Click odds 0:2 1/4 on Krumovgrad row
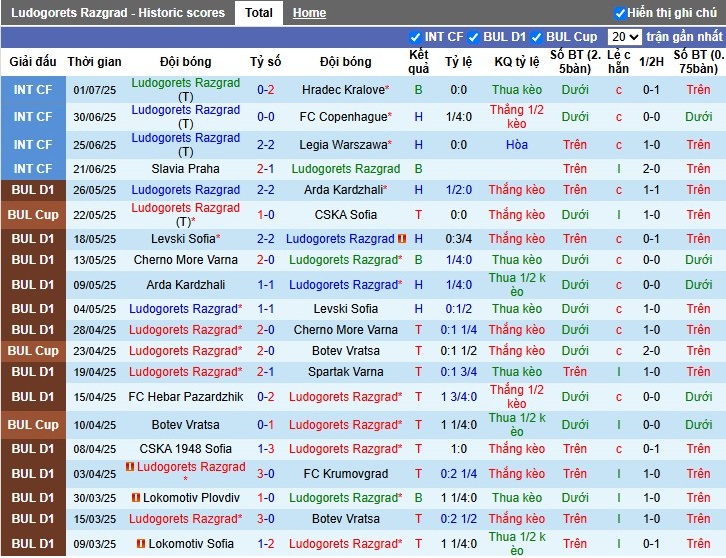Screen dimensions: 726x558 pyautogui.click(x=458, y=473)
